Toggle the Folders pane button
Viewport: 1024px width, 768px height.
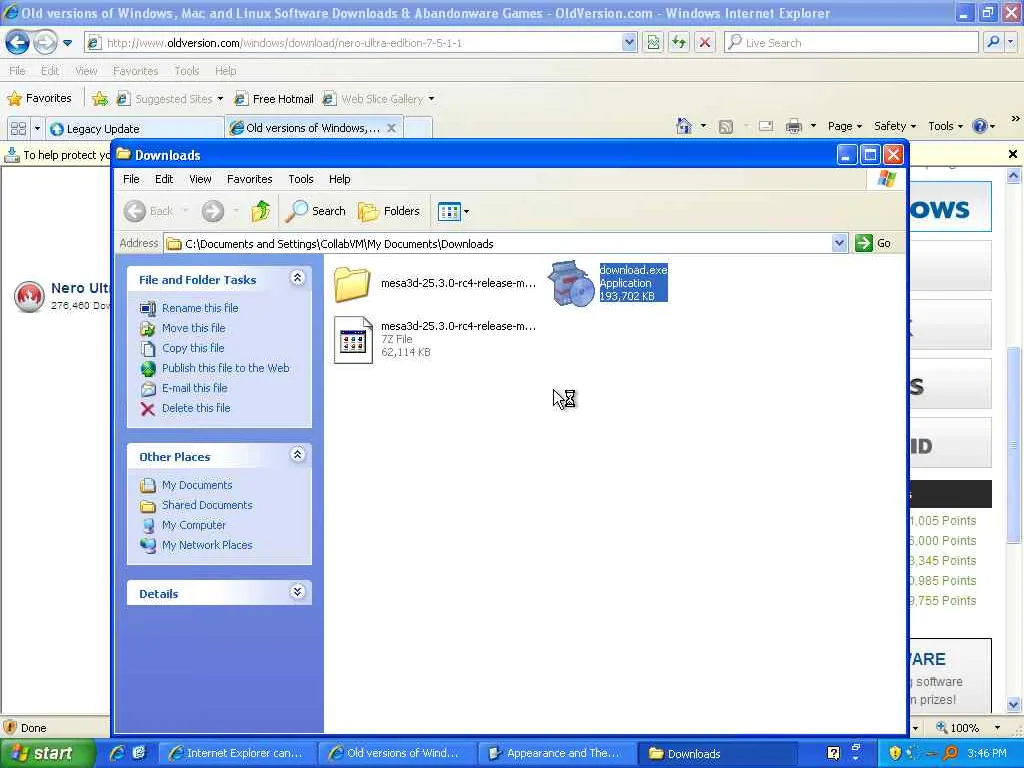(x=389, y=211)
